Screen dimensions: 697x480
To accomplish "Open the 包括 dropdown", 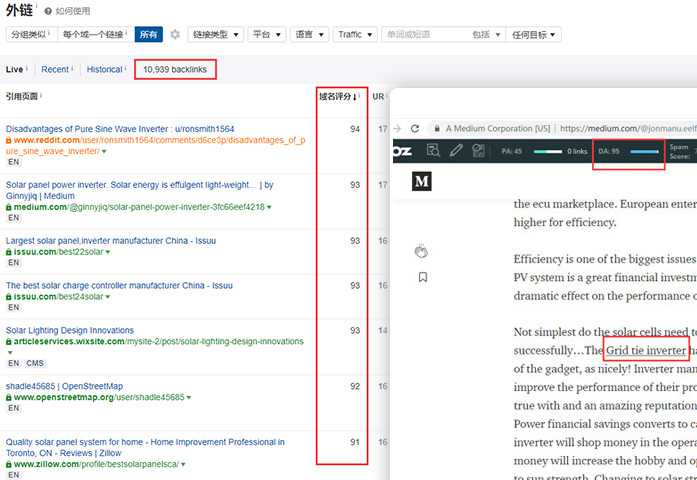I will coord(486,34).
